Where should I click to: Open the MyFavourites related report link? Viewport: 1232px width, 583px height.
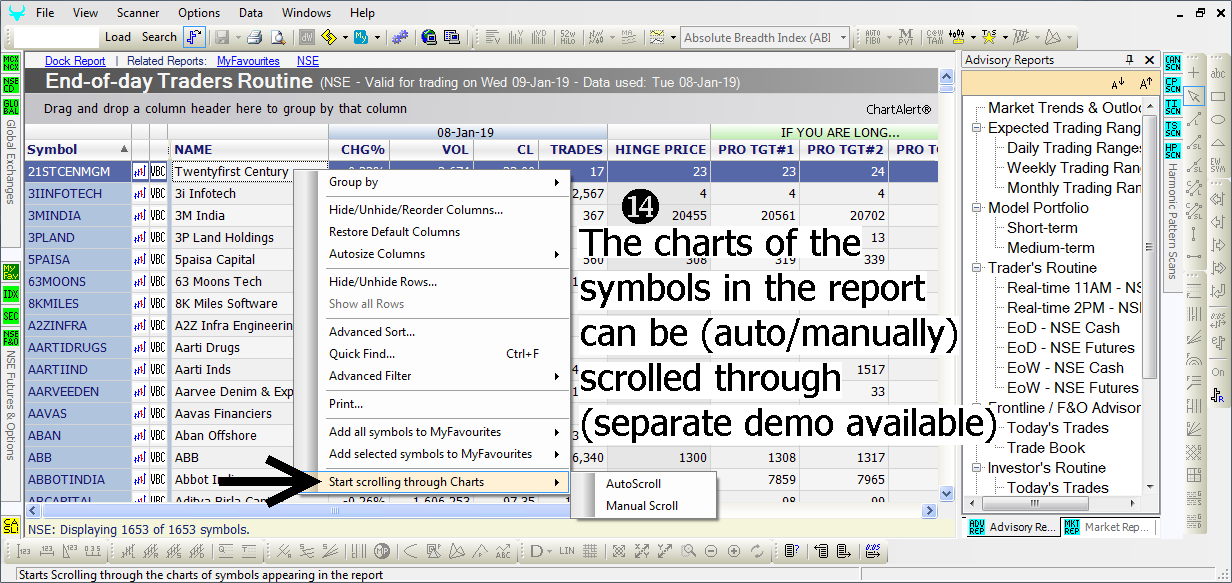pos(248,61)
